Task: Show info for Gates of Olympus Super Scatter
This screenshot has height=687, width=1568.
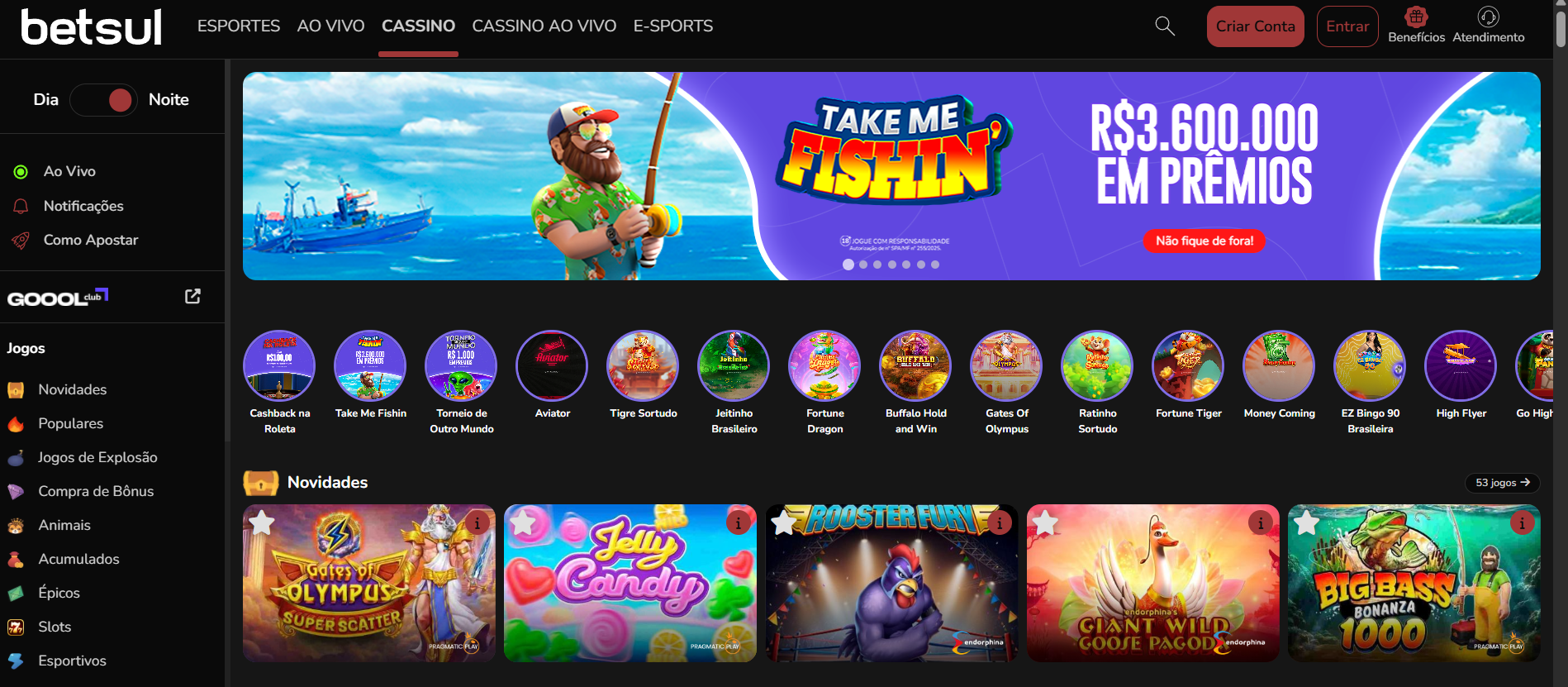Action: click(477, 522)
